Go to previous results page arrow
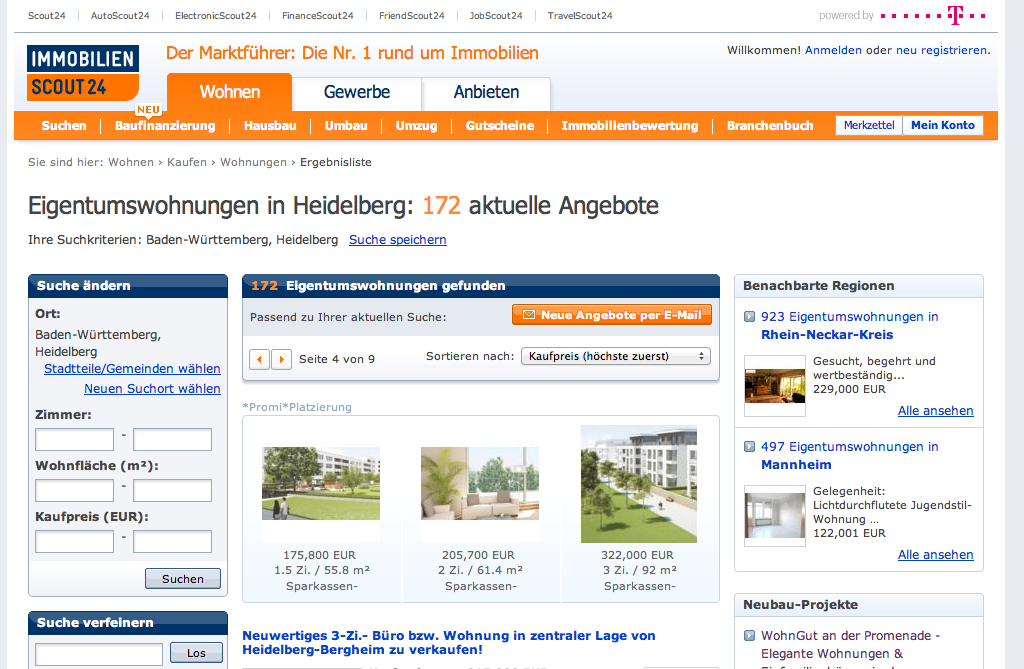Screen dimensions: 1024x669 tap(259, 359)
